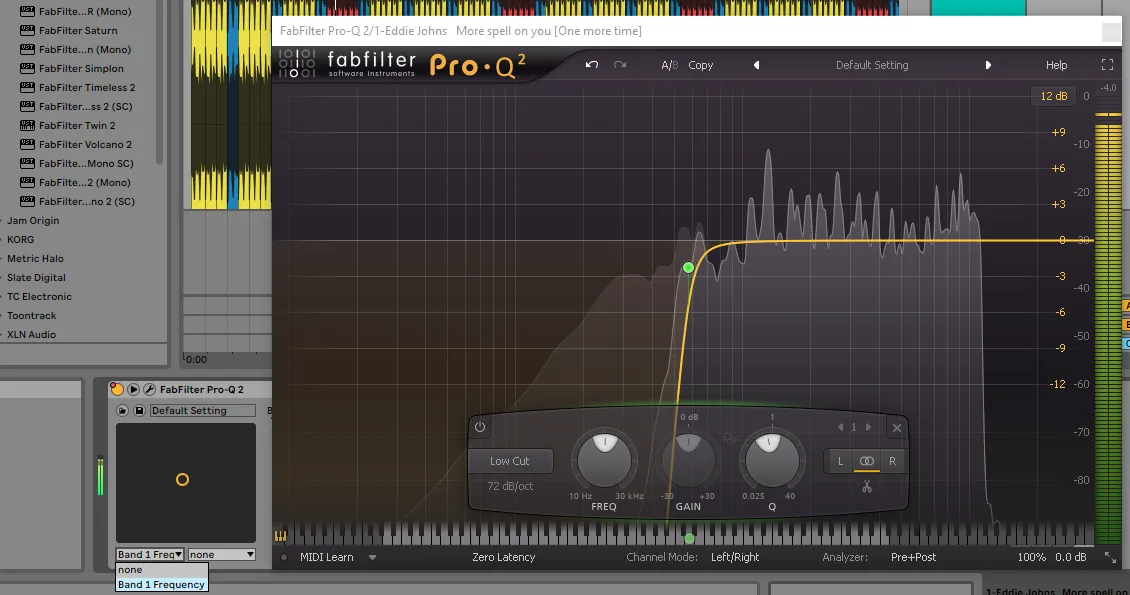Image resolution: width=1130 pixels, height=595 pixels.
Task: Click the undo arrow in Pro-Q 2
Action: 592,65
